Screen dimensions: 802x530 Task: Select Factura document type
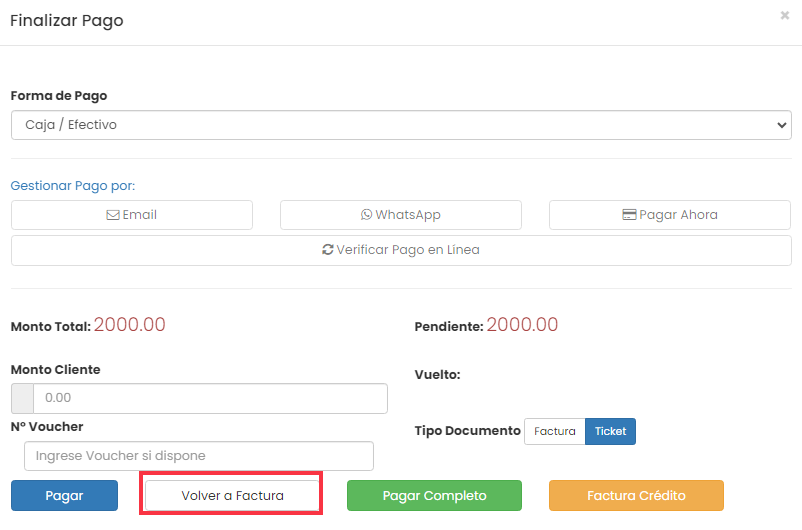tap(555, 431)
